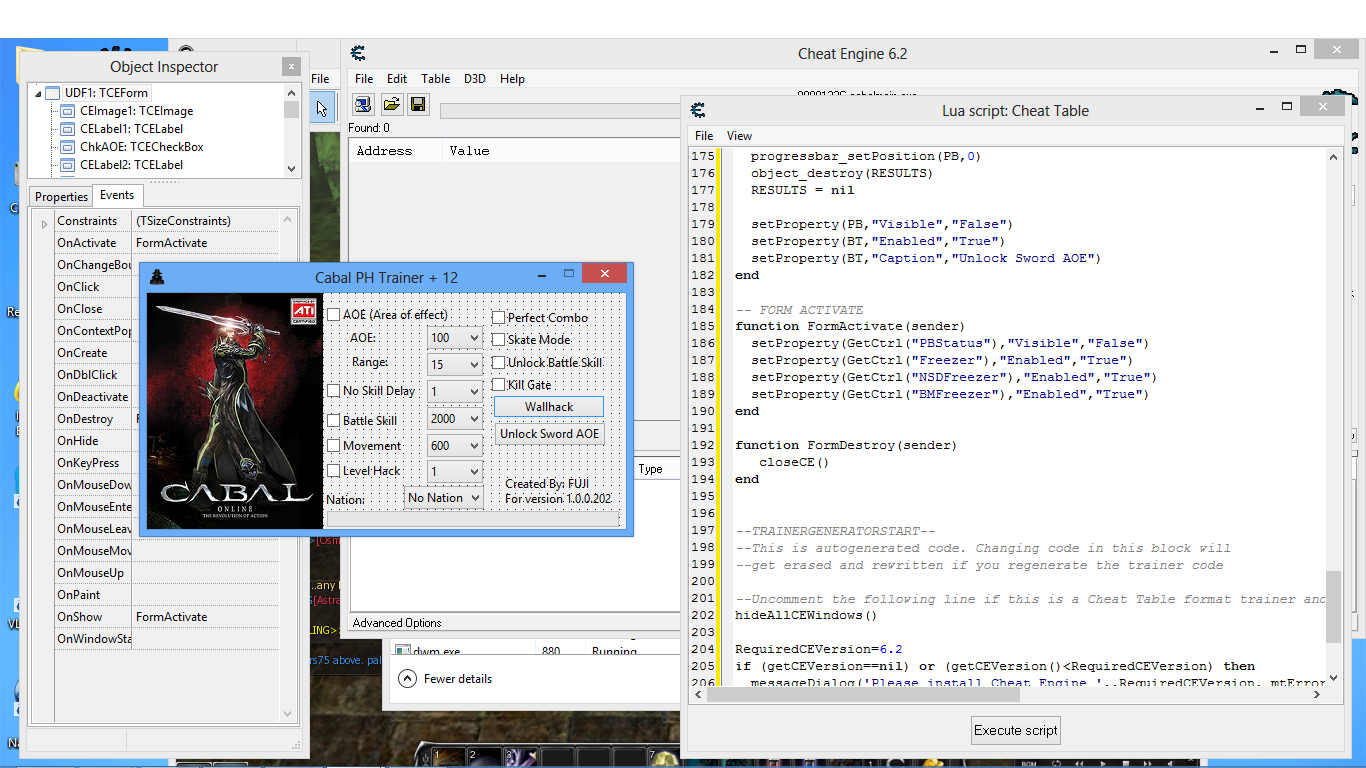Click the Cheat Engine 6.2 title bar logo

point(358,53)
